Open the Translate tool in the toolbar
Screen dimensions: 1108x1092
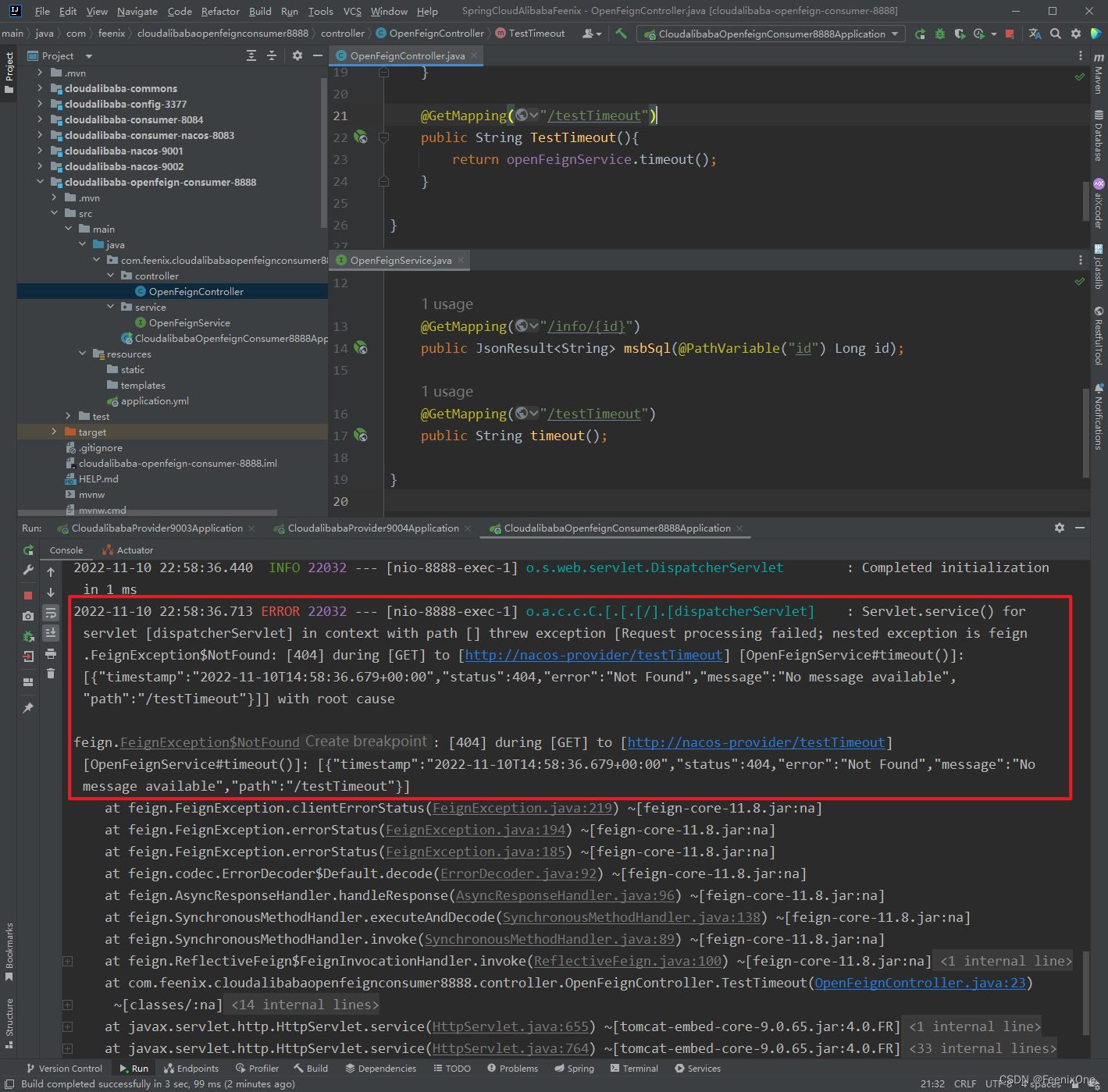[1035, 34]
